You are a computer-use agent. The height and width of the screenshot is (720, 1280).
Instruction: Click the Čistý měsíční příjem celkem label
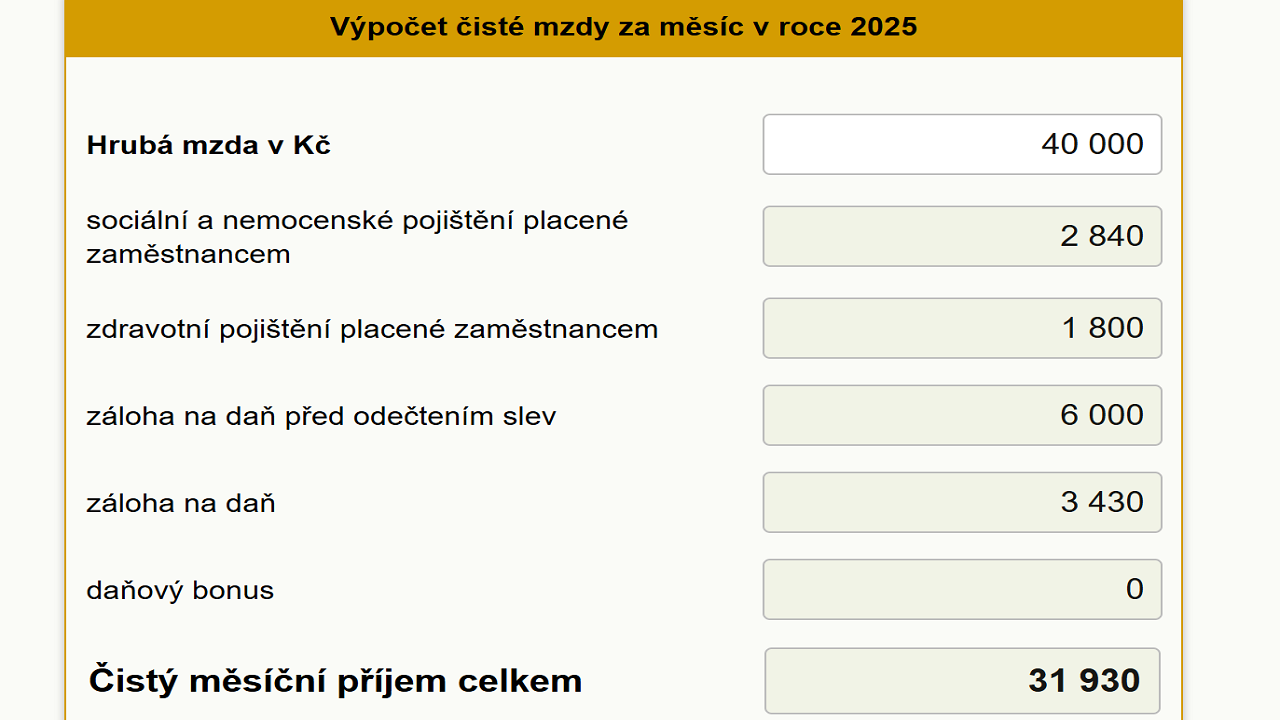(x=336, y=679)
